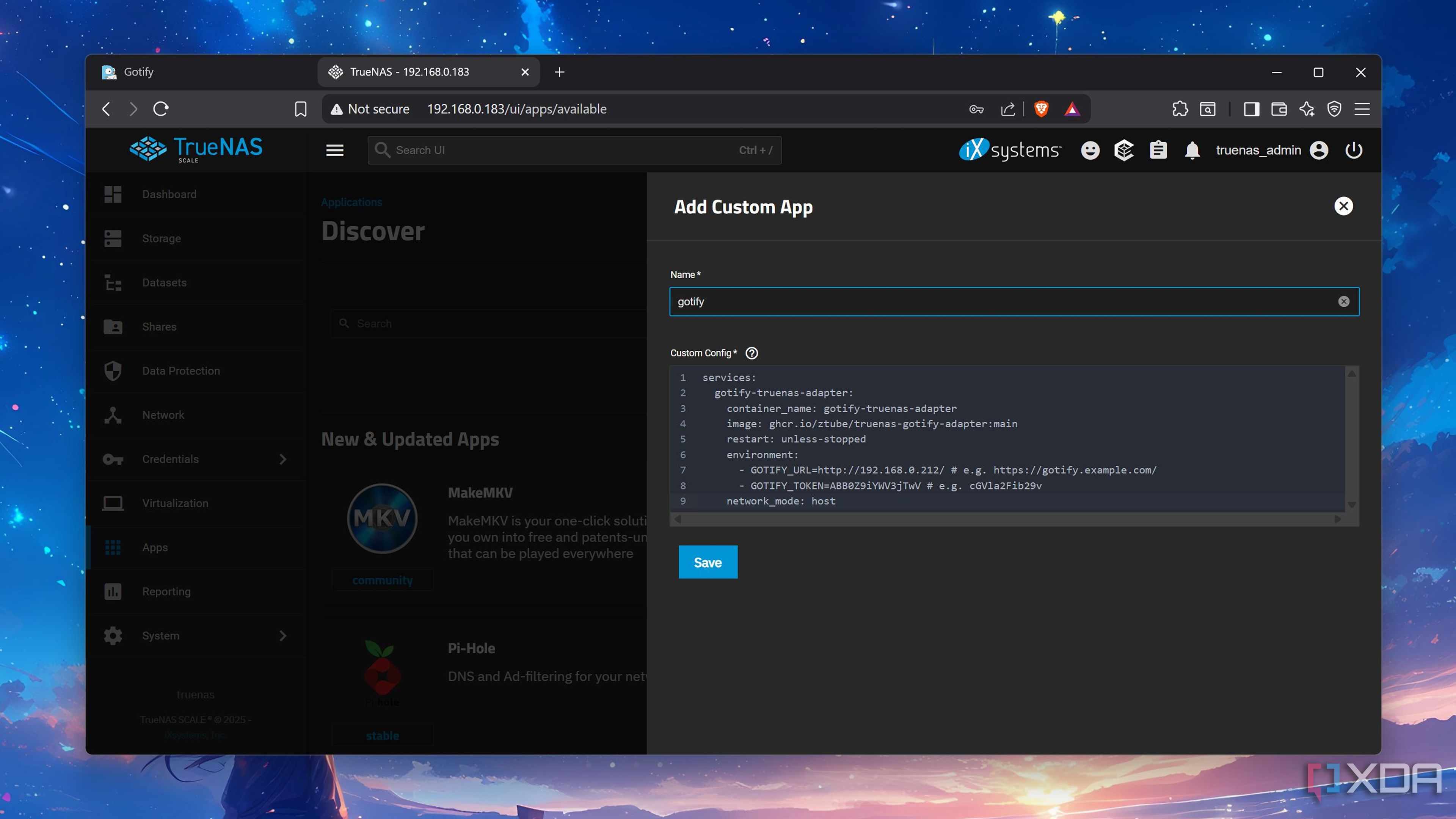This screenshot has width=1456, height=819.
Task: Expand the System submenu chevron
Action: tap(283, 635)
